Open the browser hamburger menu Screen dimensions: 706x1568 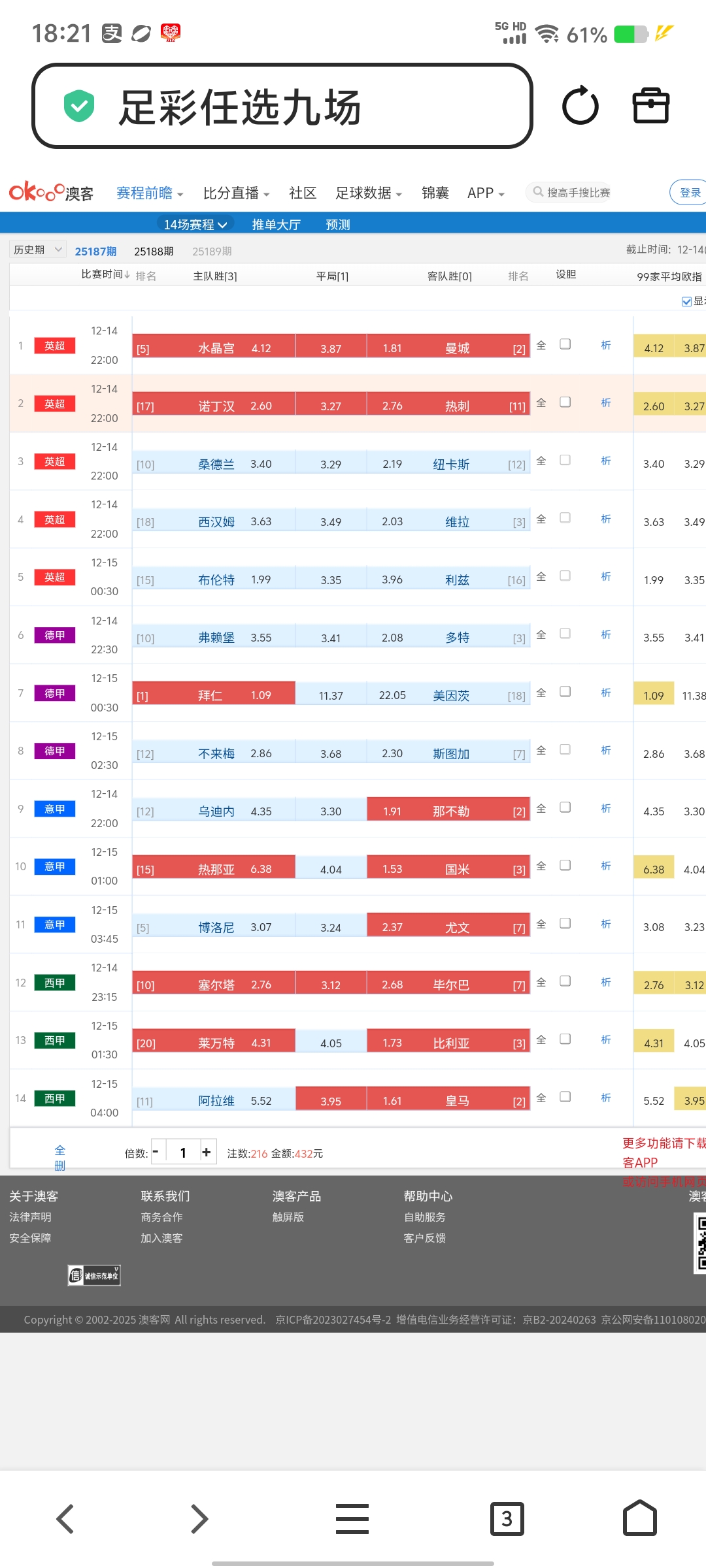click(352, 1518)
